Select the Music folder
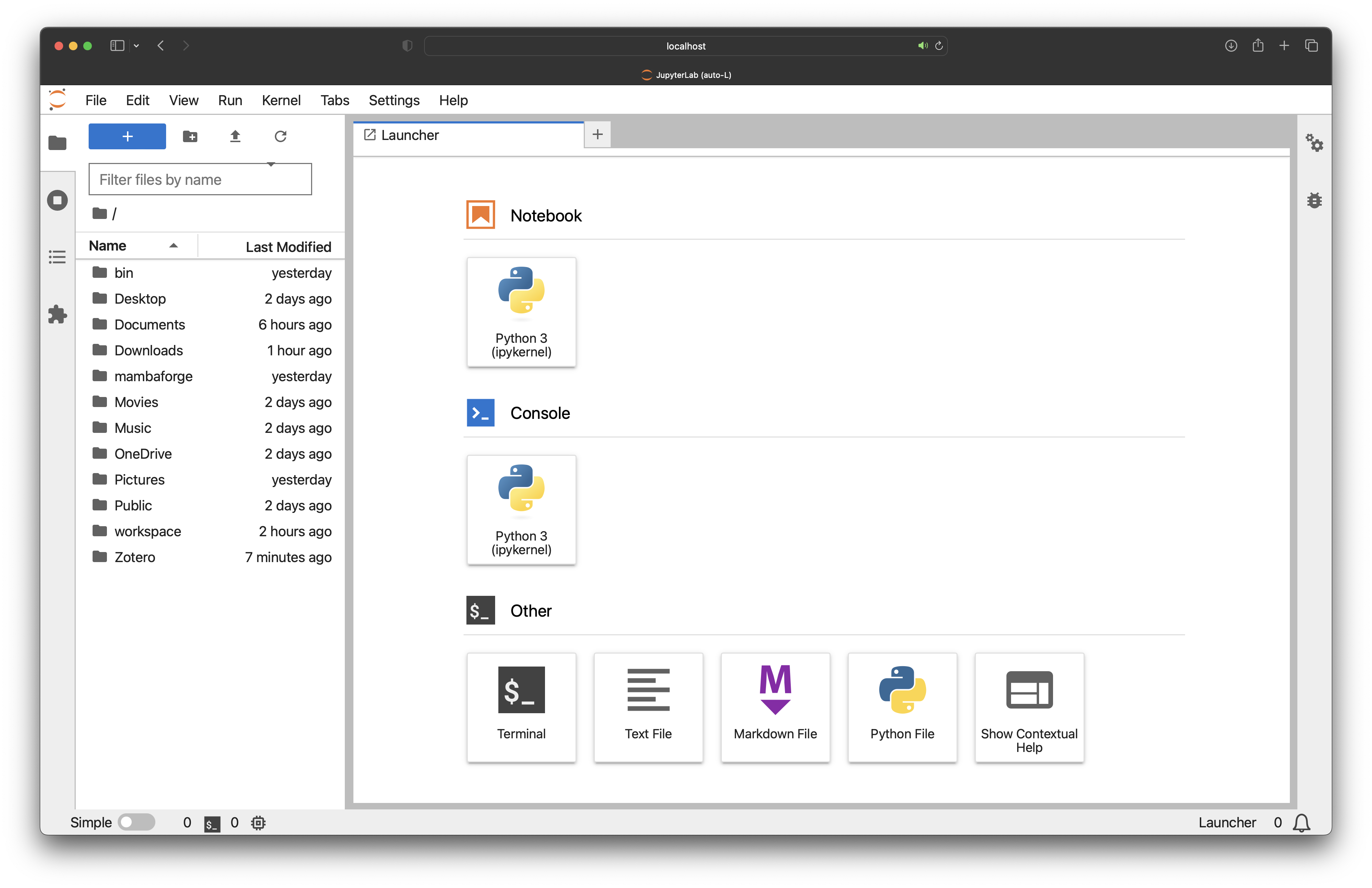This screenshot has width=1372, height=888. click(211, 428)
